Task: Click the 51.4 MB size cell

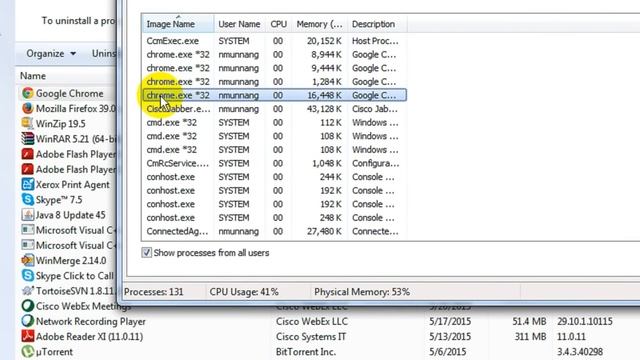Action: pyautogui.click(x=529, y=322)
